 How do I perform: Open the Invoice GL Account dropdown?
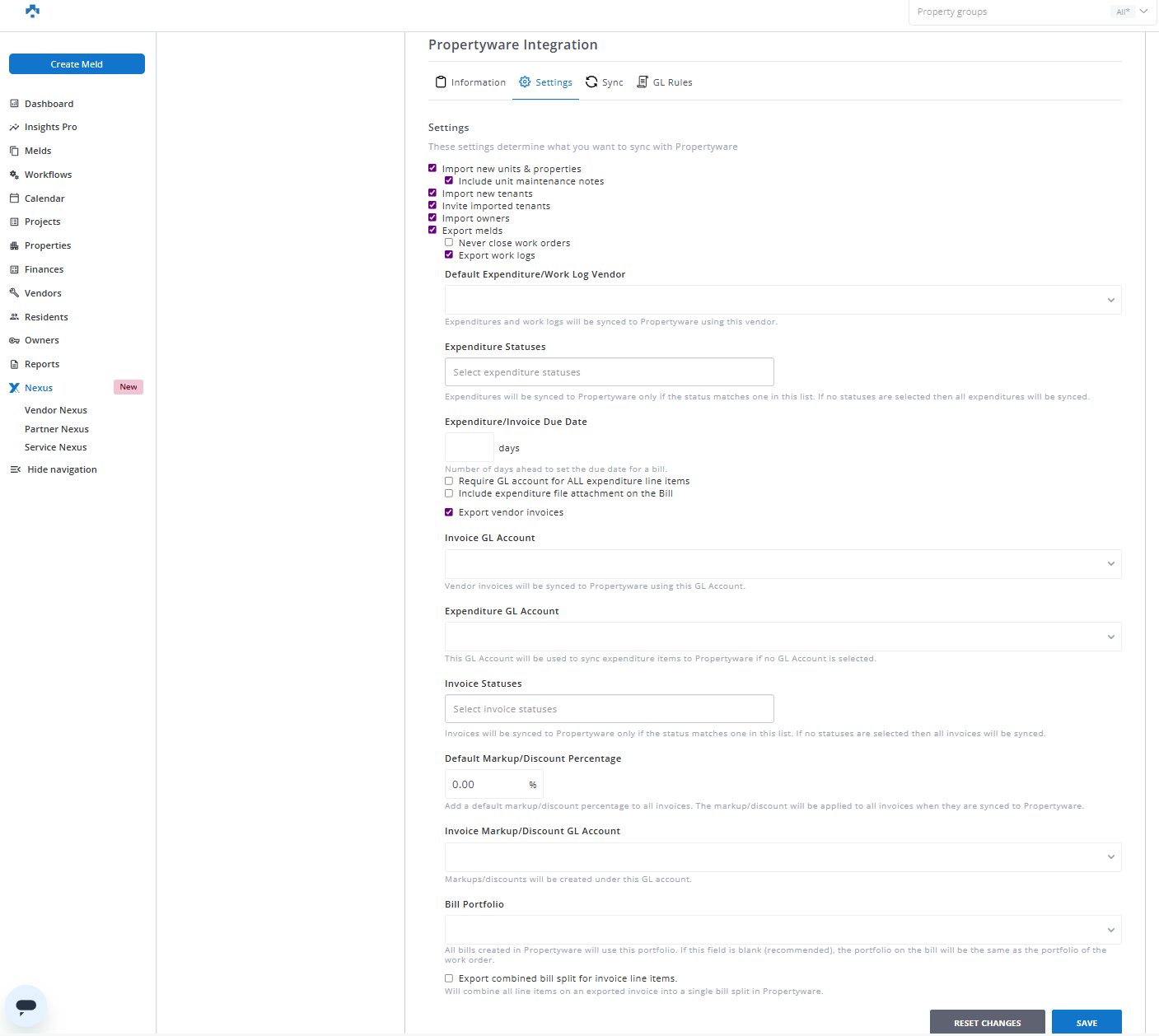coord(783,564)
